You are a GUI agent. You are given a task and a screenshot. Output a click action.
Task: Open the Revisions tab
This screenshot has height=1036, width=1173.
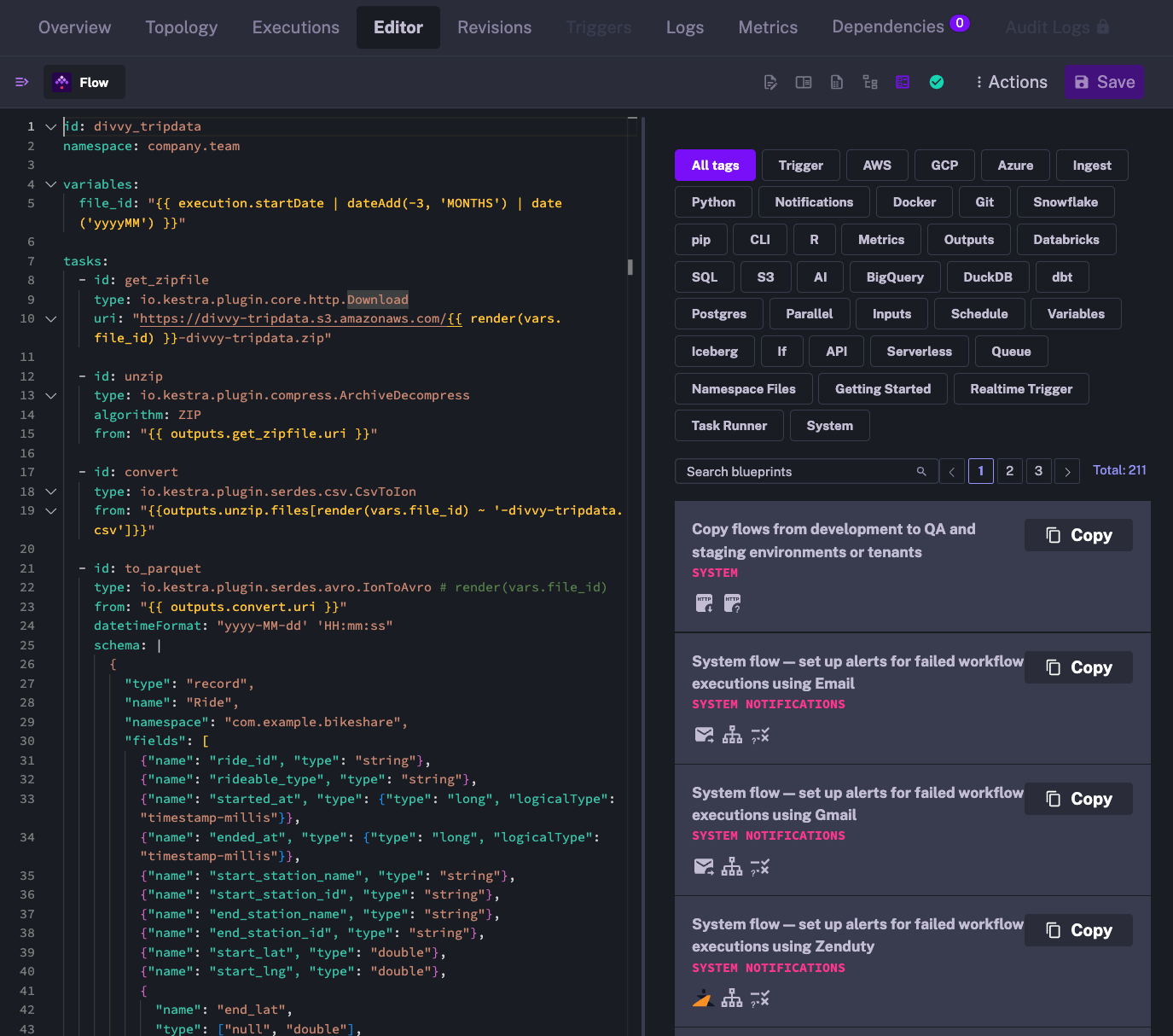pyautogui.click(x=494, y=27)
